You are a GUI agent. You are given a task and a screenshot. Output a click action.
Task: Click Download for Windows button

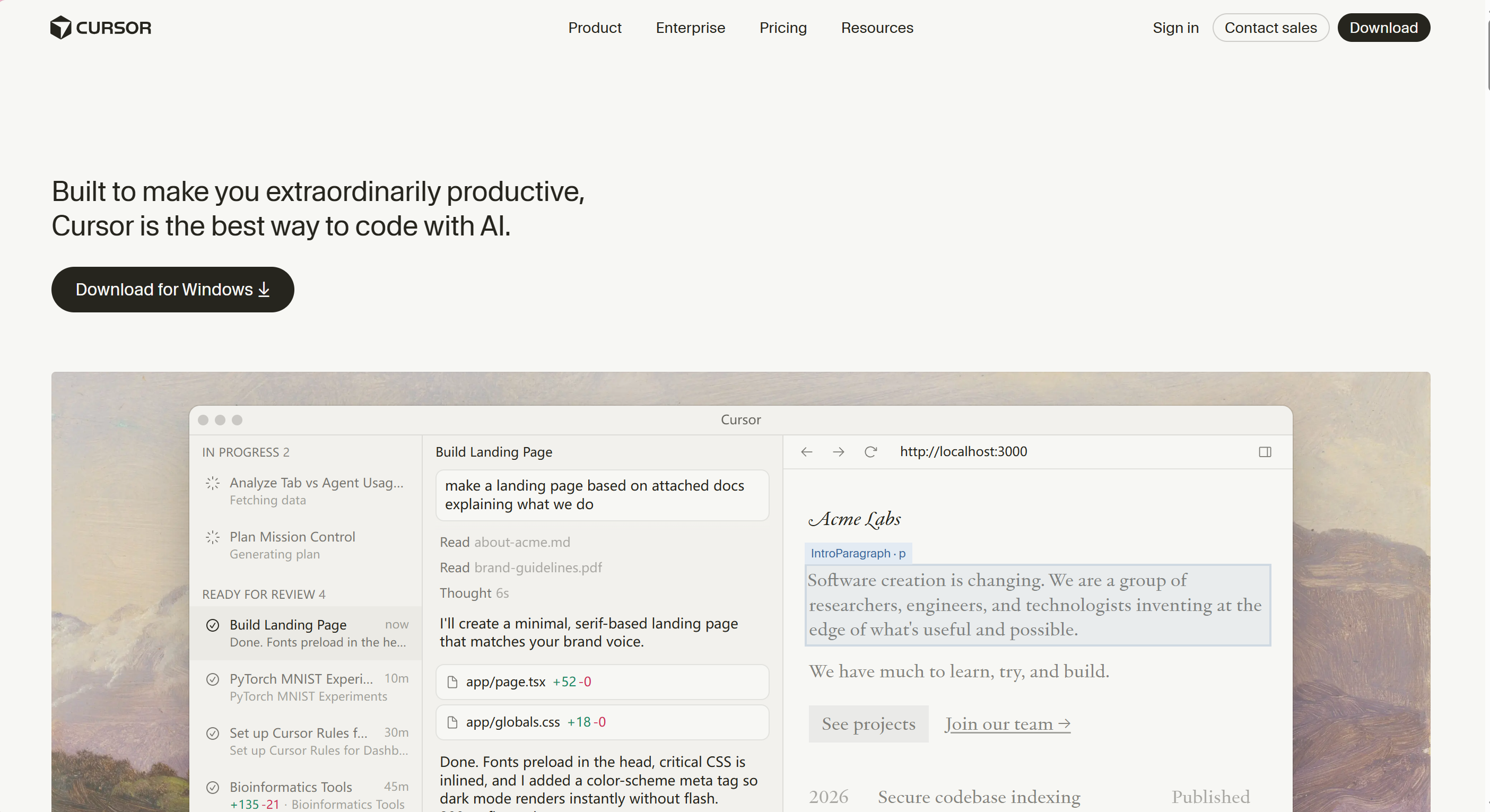pyautogui.click(x=172, y=289)
